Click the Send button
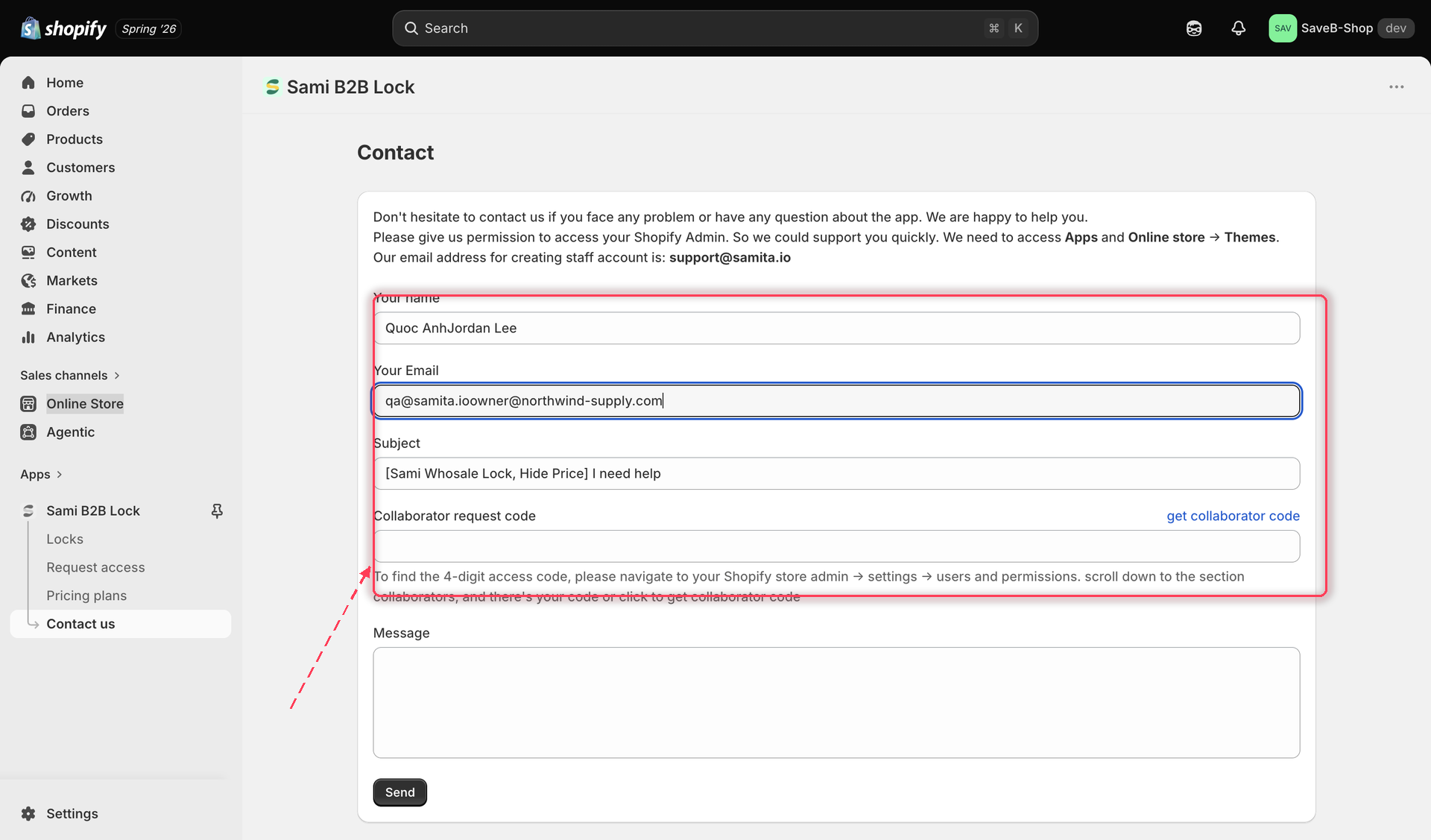The height and width of the screenshot is (840, 1431). pyautogui.click(x=400, y=792)
